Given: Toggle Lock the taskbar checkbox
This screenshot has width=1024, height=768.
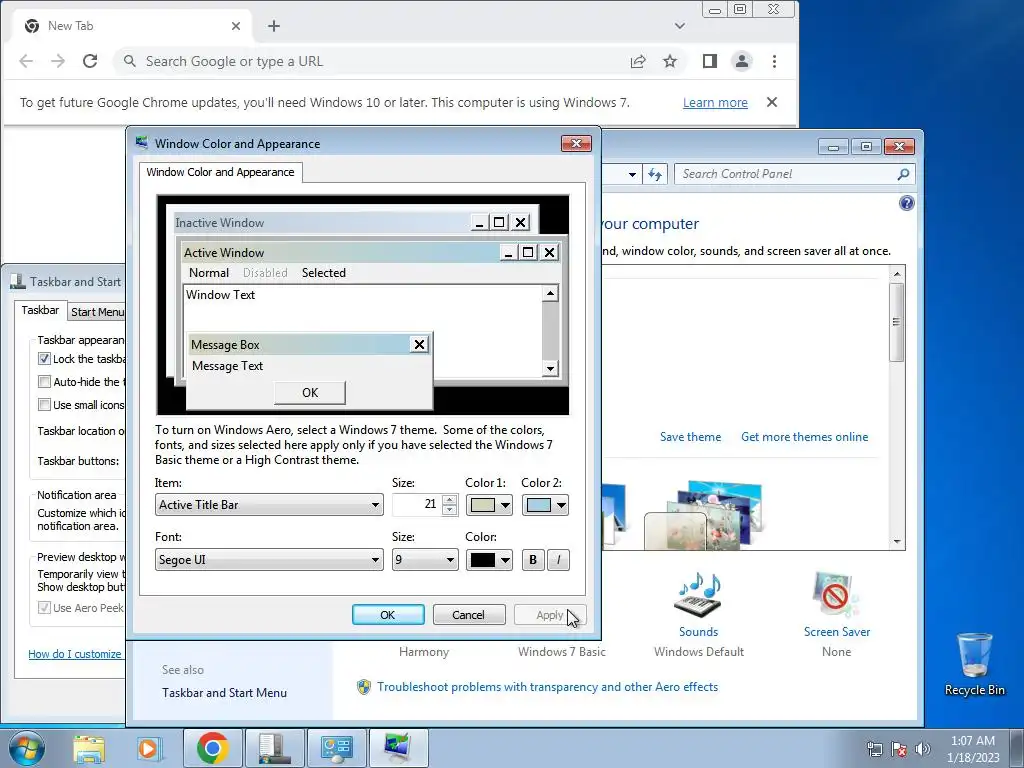Looking at the screenshot, I should coord(44,359).
